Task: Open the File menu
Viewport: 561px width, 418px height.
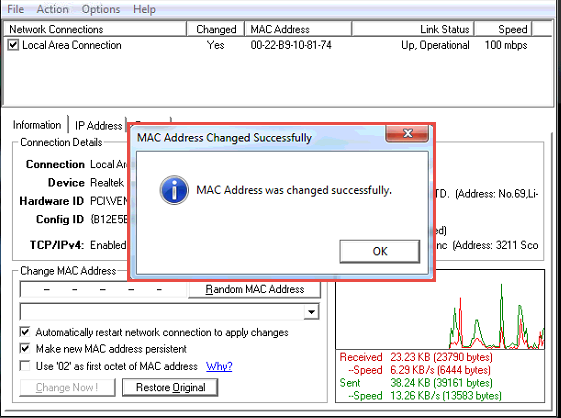Action: pyautogui.click(x=15, y=9)
